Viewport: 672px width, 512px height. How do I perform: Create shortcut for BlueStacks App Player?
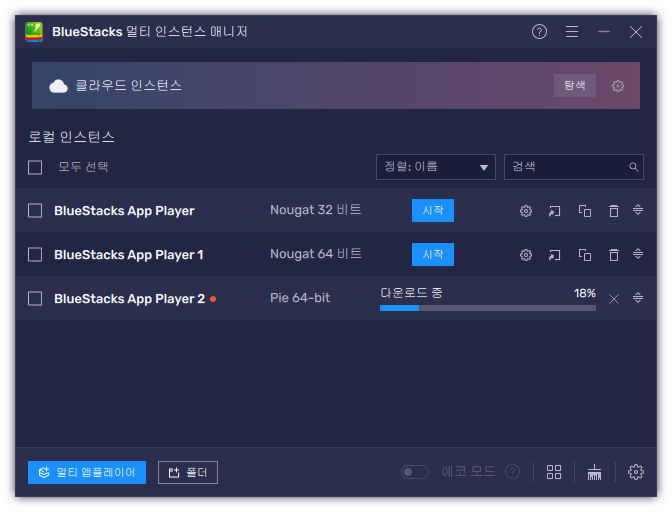point(555,211)
